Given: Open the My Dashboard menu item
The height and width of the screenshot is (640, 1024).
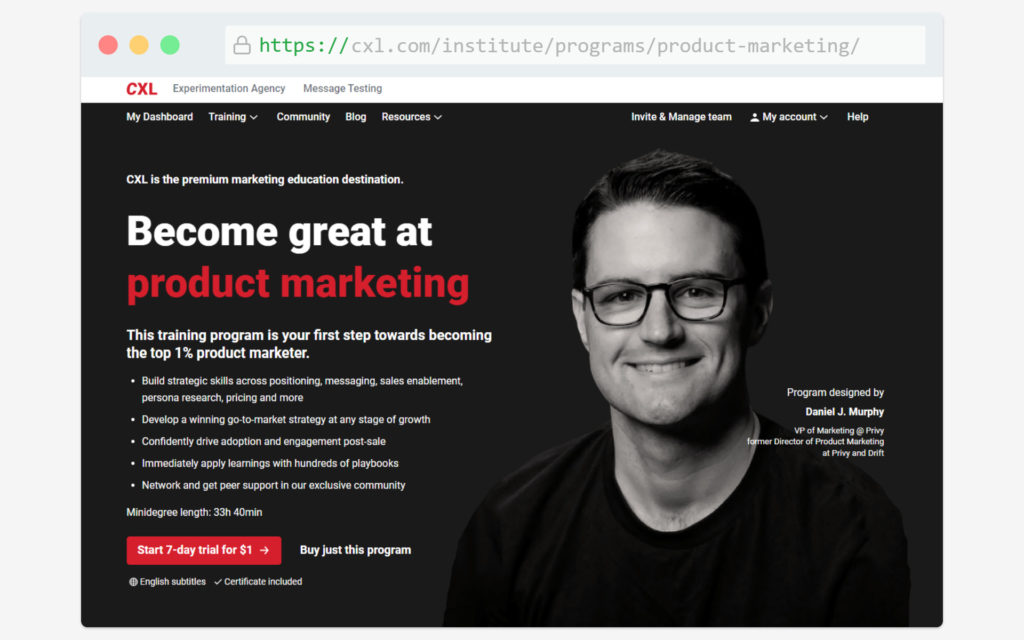Looking at the screenshot, I should [x=159, y=117].
